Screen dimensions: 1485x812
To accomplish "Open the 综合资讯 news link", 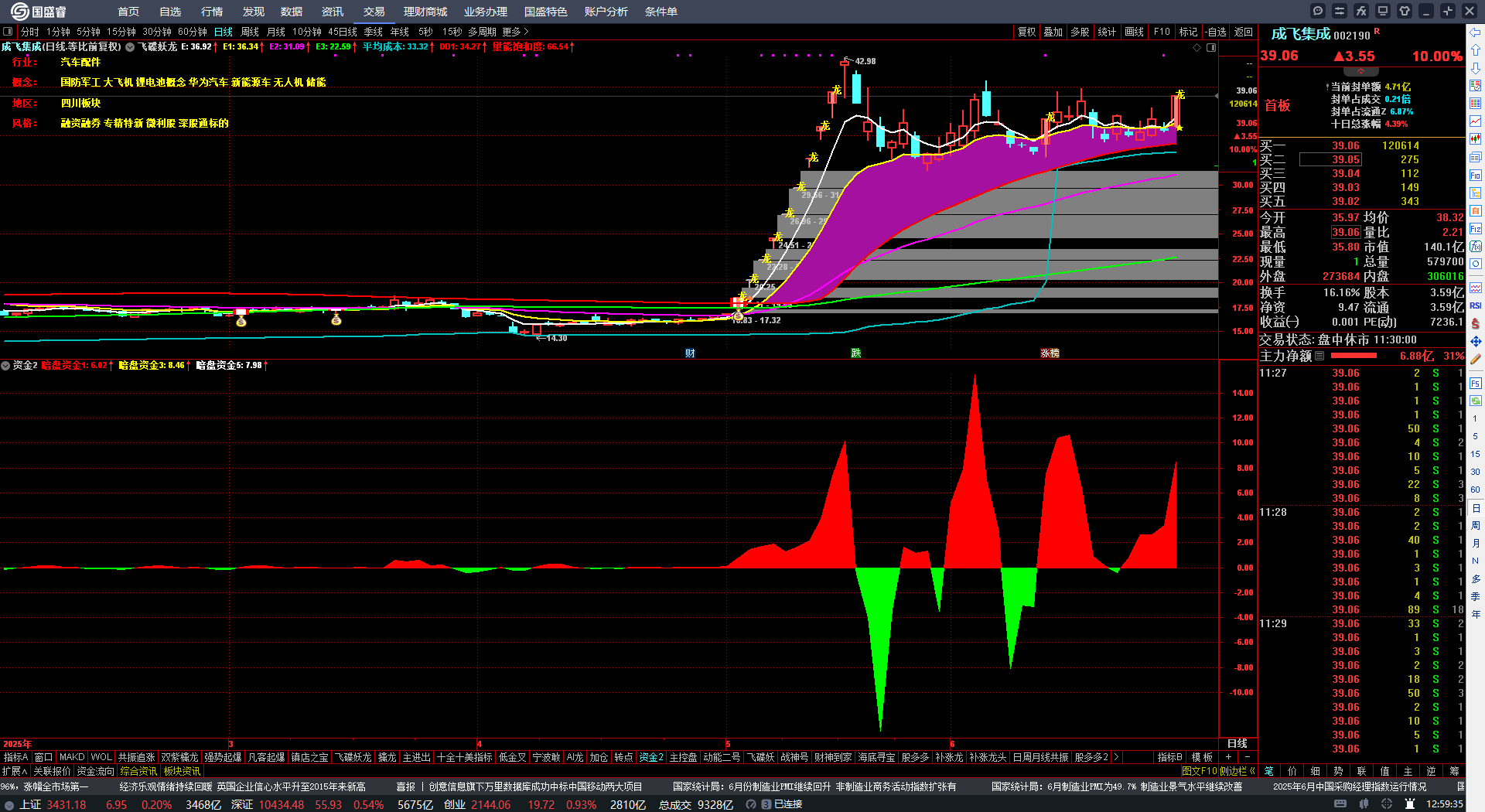I will pyautogui.click(x=138, y=771).
